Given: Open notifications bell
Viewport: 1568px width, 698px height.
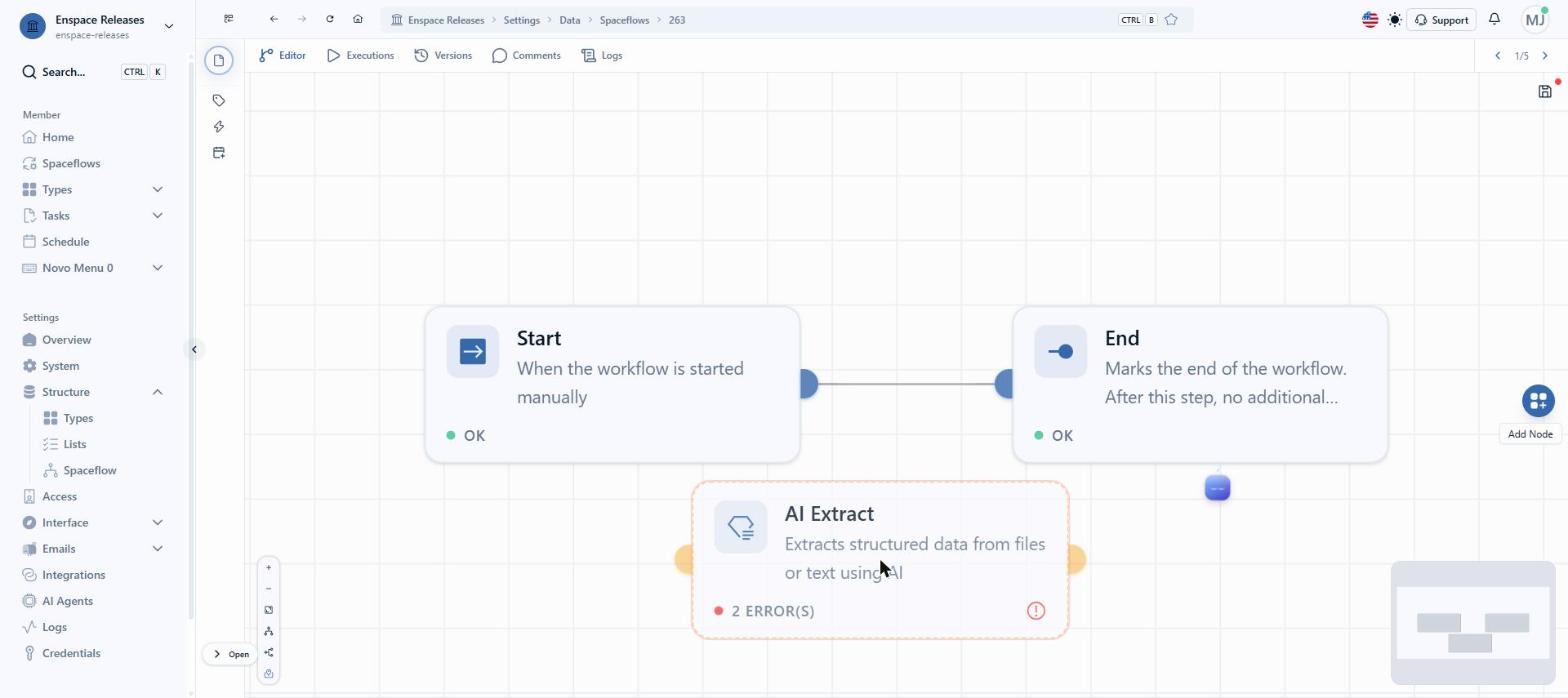Looking at the screenshot, I should tap(1494, 19).
